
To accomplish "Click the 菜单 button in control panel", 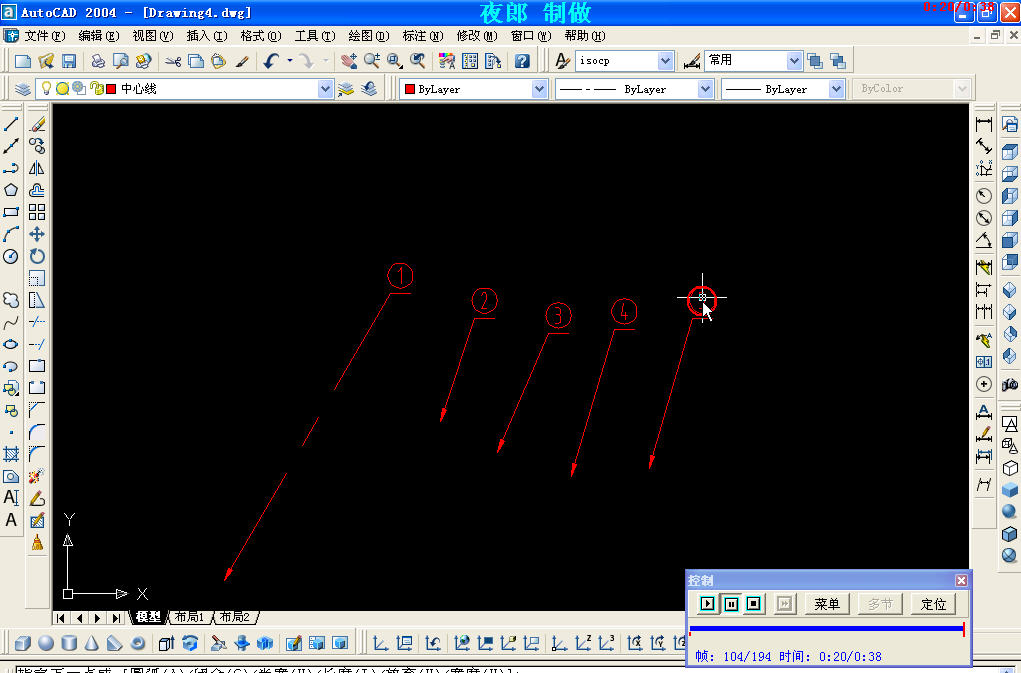I will click(x=827, y=604).
